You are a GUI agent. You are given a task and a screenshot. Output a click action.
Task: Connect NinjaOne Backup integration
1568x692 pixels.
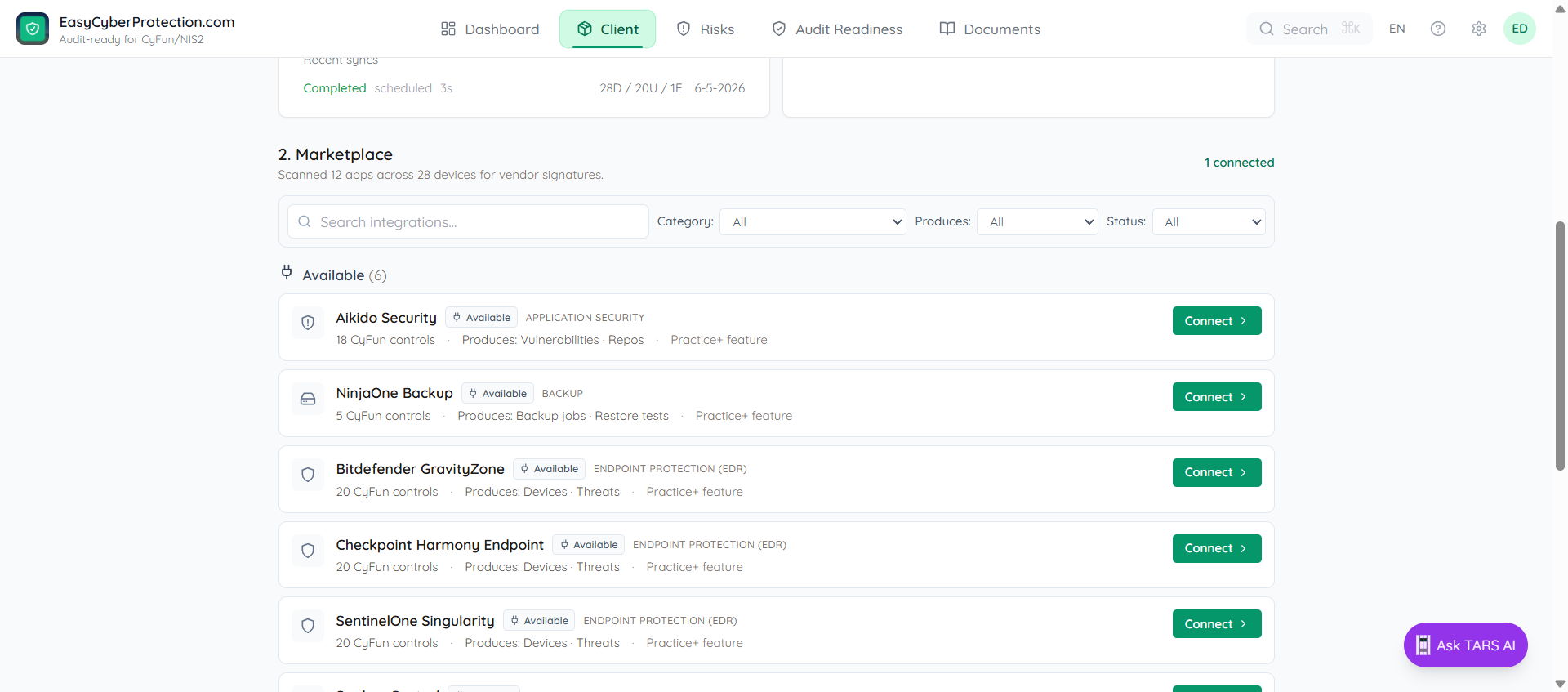tap(1217, 397)
